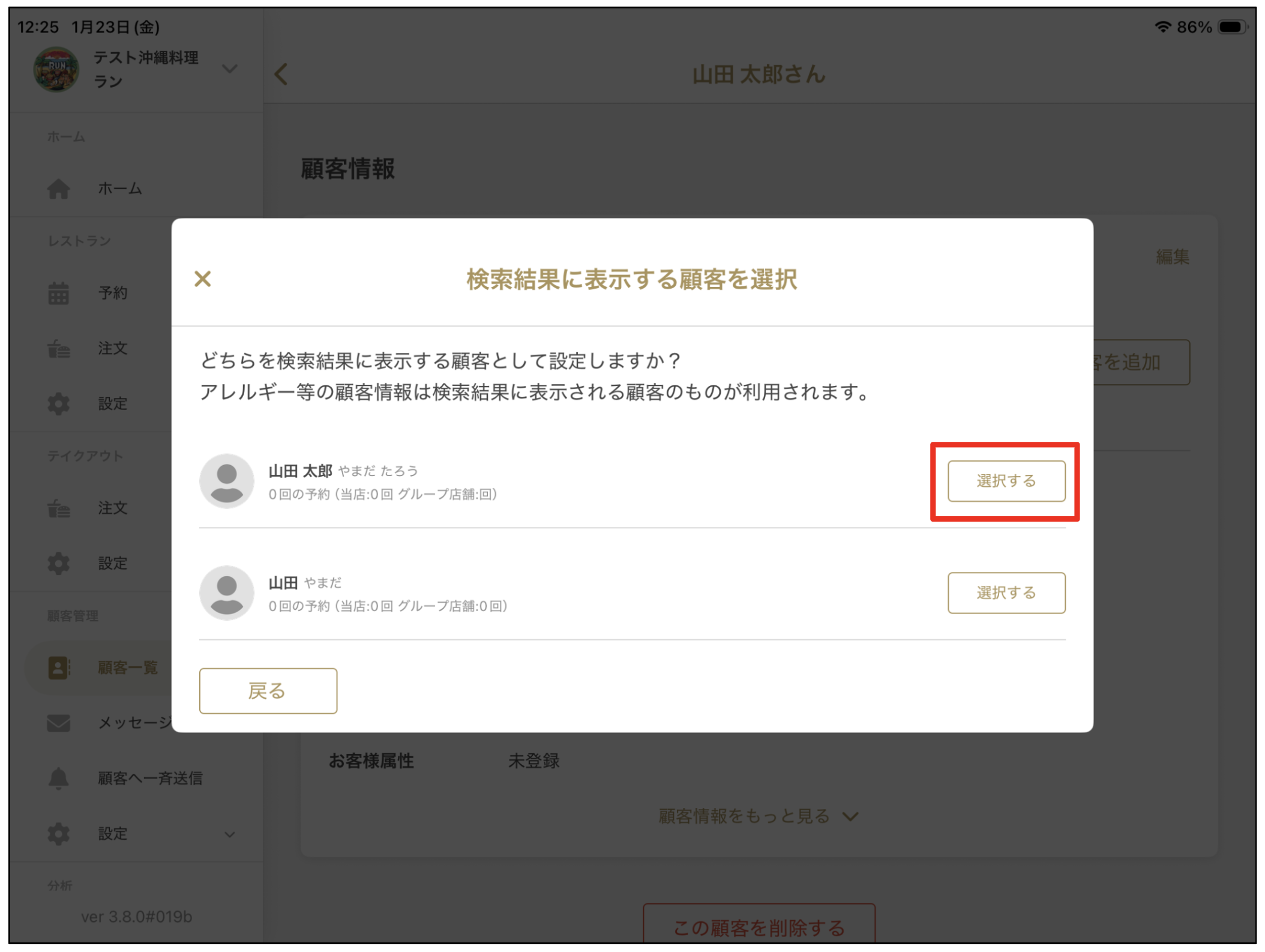This screenshot has height=952, width=1265.
Task: Select the 顧客一覧 sidebar menu item
Action: click(x=127, y=667)
